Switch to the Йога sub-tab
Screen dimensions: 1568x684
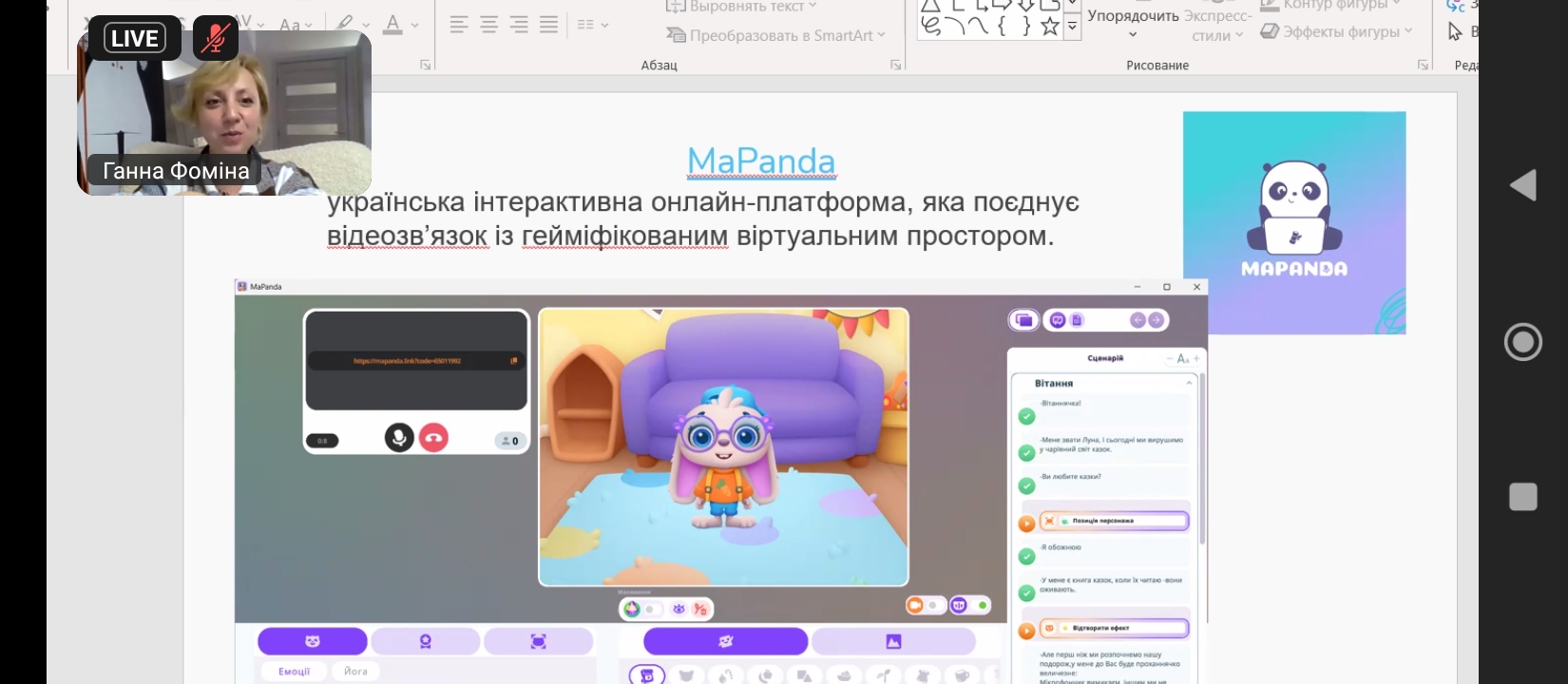(x=355, y=671)
